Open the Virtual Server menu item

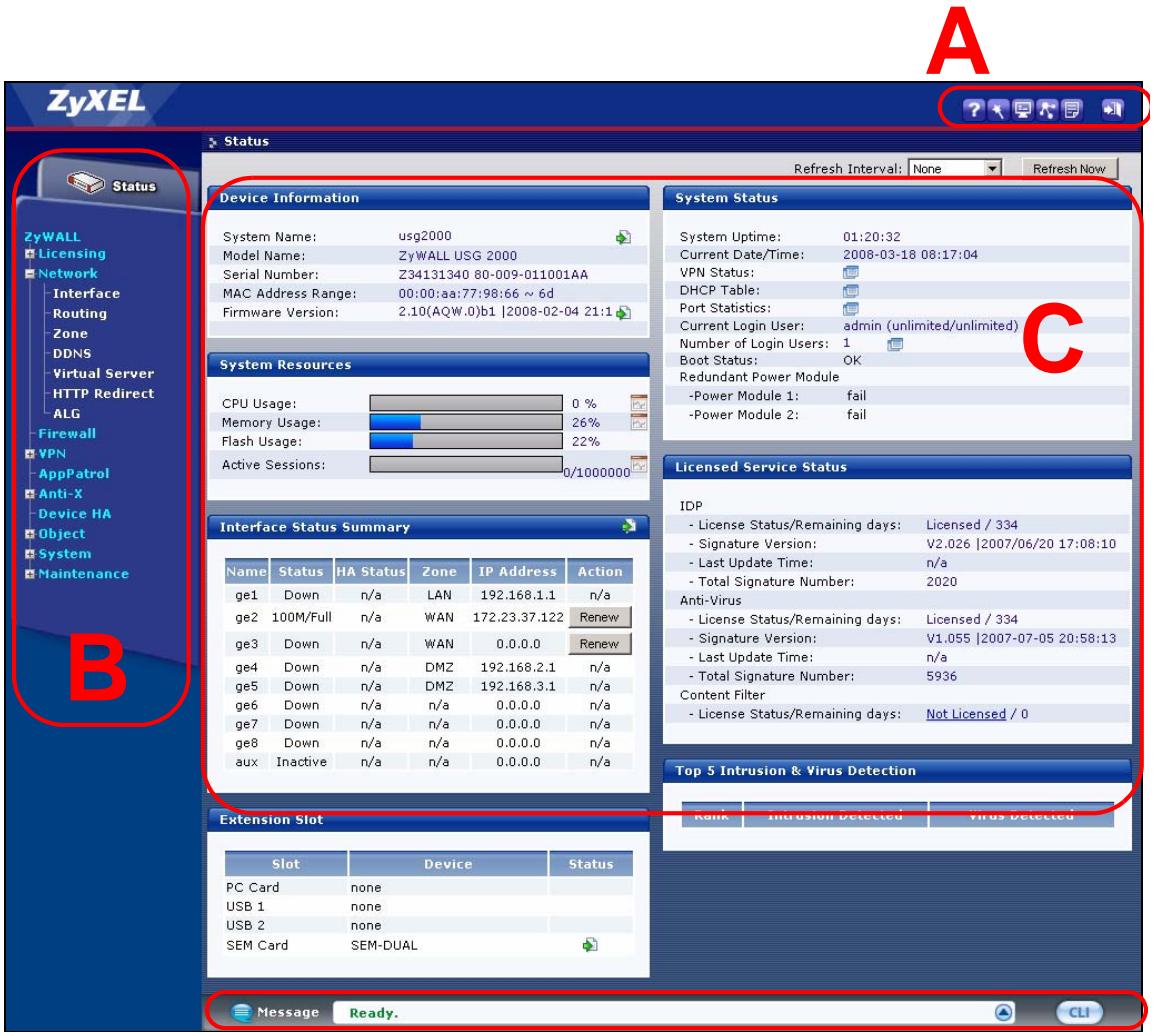103,373
